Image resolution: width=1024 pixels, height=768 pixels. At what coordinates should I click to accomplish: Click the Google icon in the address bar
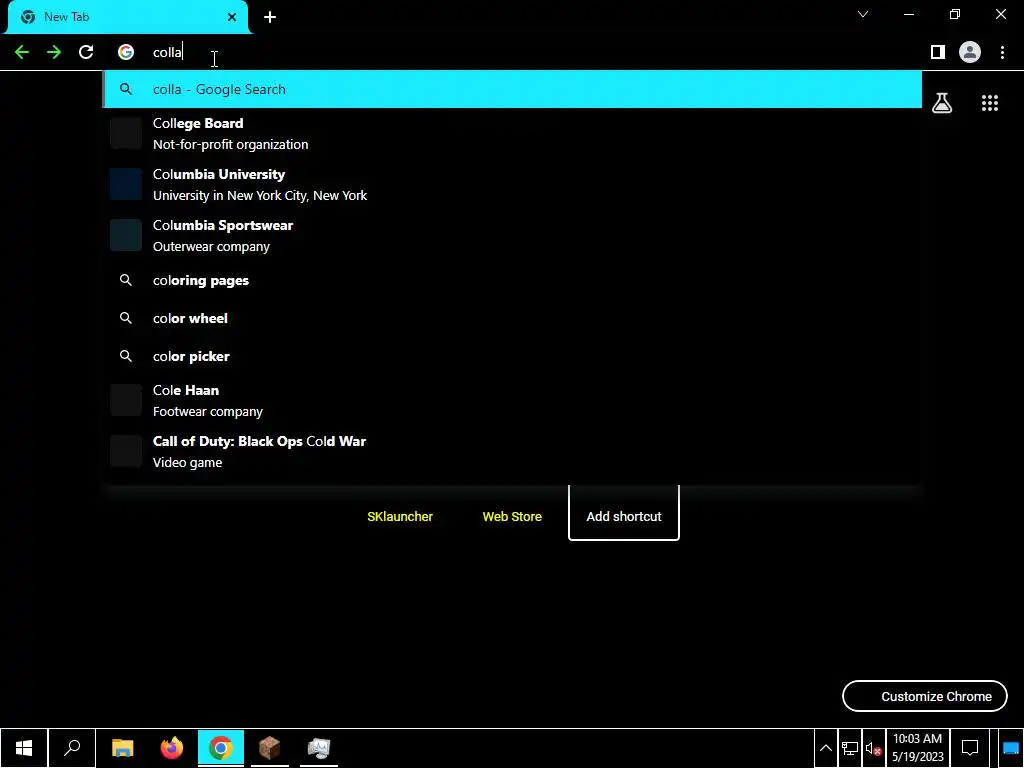(x=126, y=52)
